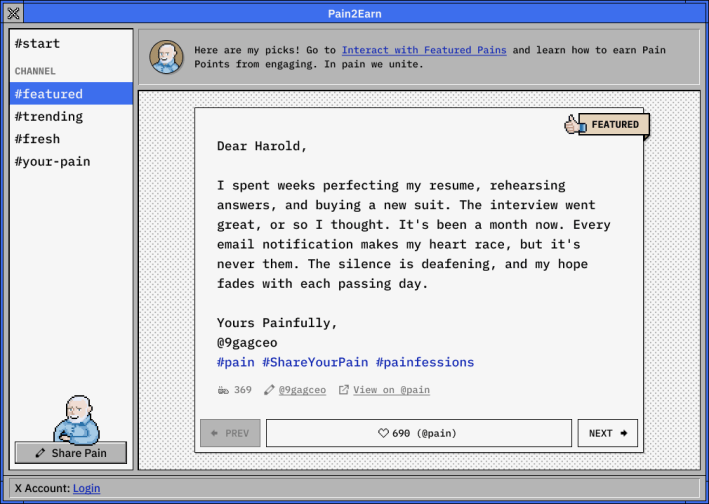Go to the next featured pain

[x=607, y=433]
